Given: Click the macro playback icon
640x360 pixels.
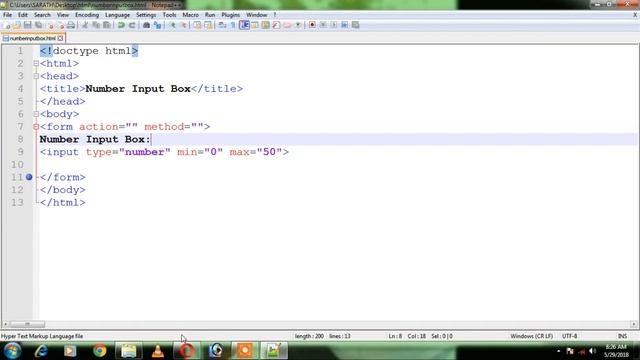Looking at the screenshot, I should pos(334,25).
